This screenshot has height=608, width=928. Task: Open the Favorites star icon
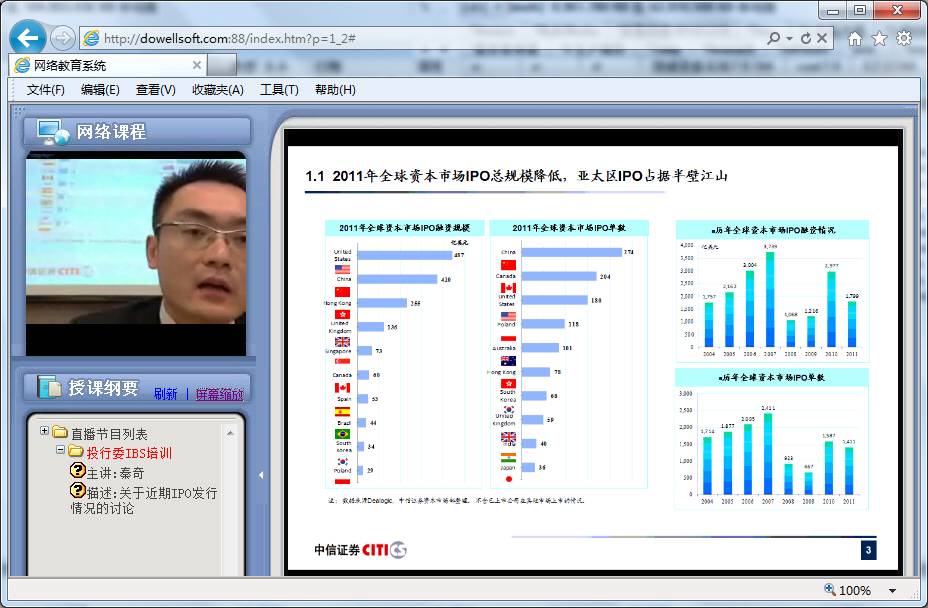pos(879,39)
